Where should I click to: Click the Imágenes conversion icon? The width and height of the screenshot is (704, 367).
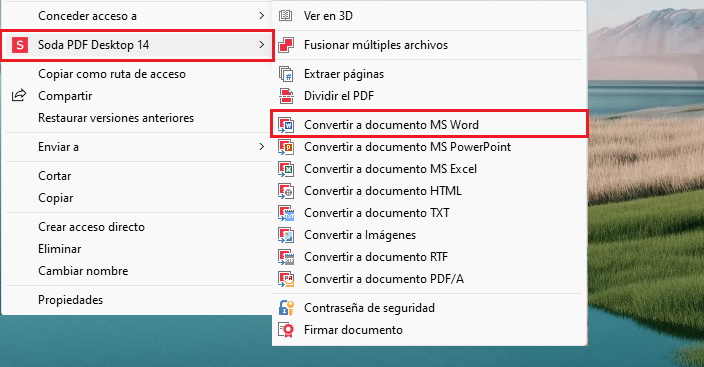[286, 235]
